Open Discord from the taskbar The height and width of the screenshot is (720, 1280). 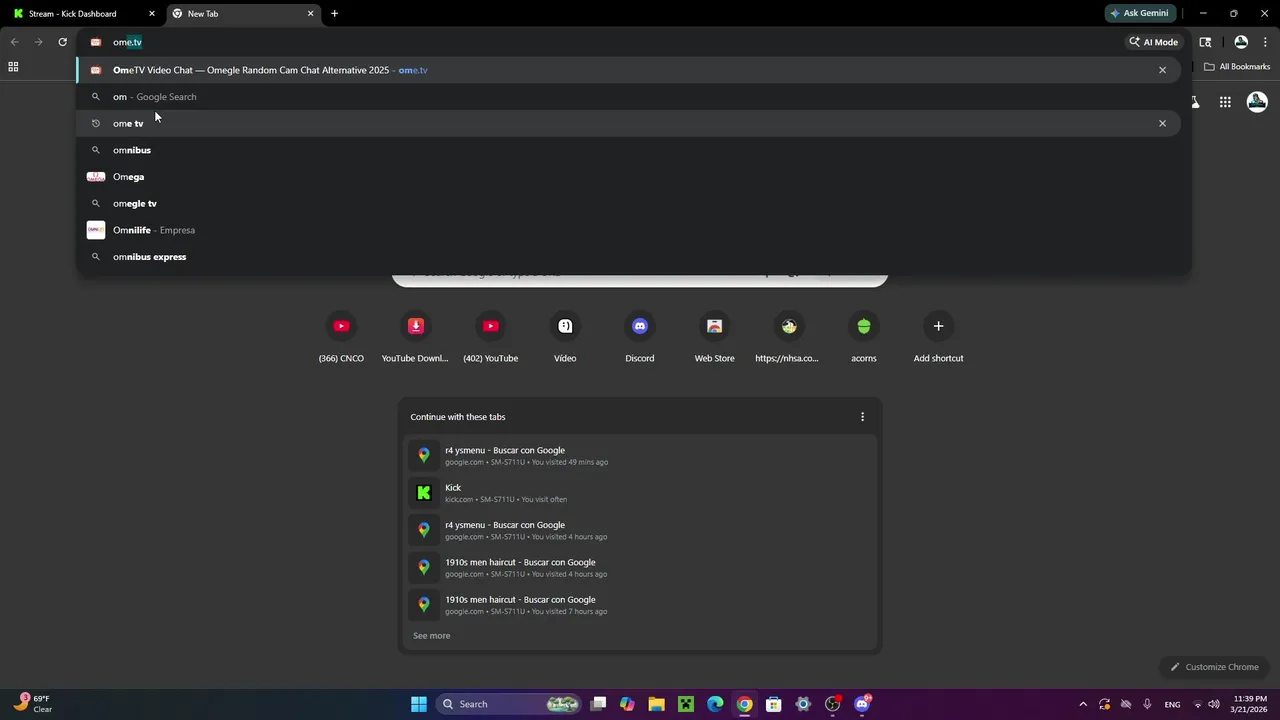click(x=863, y=704)
